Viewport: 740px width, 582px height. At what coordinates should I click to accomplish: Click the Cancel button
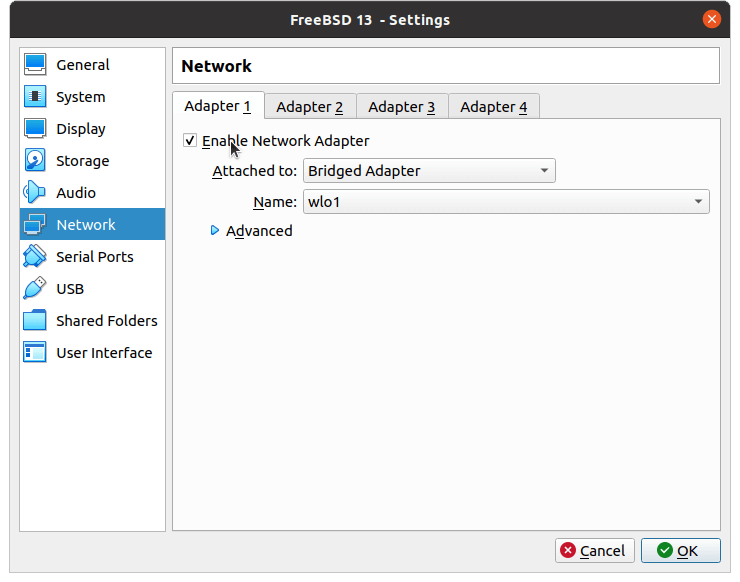(595, 550)
